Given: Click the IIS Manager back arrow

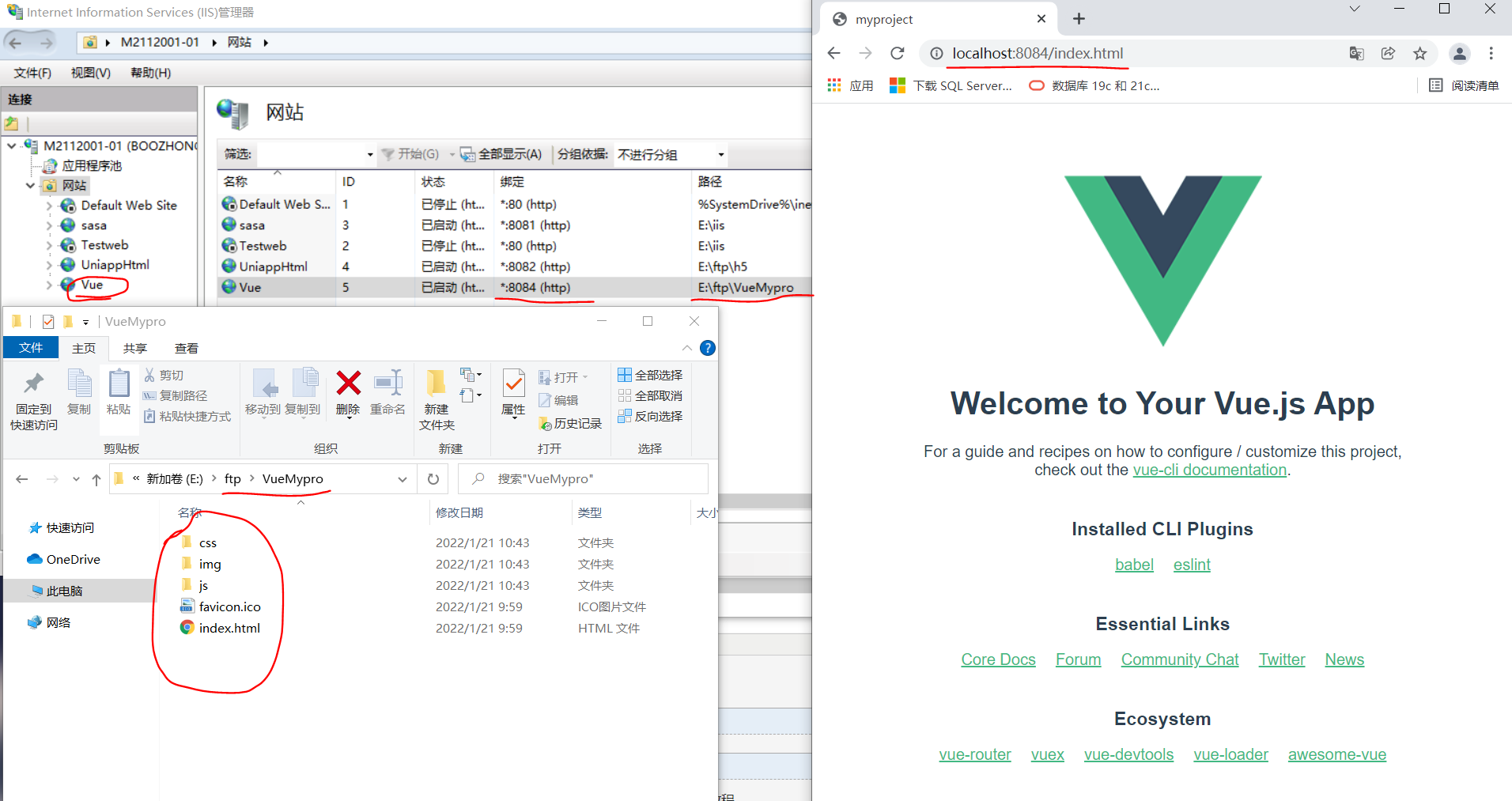Looking at the screenshot, I should (15, 43).
